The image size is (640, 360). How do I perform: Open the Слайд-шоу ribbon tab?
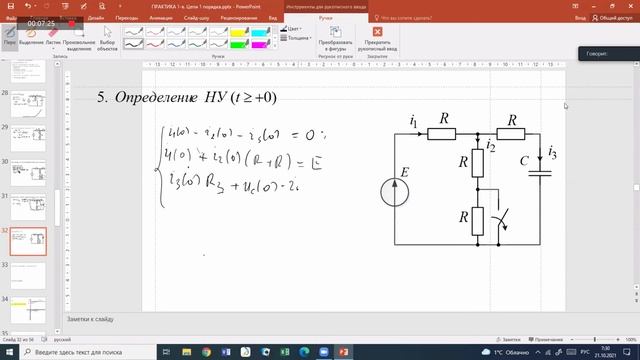(196, 18)
